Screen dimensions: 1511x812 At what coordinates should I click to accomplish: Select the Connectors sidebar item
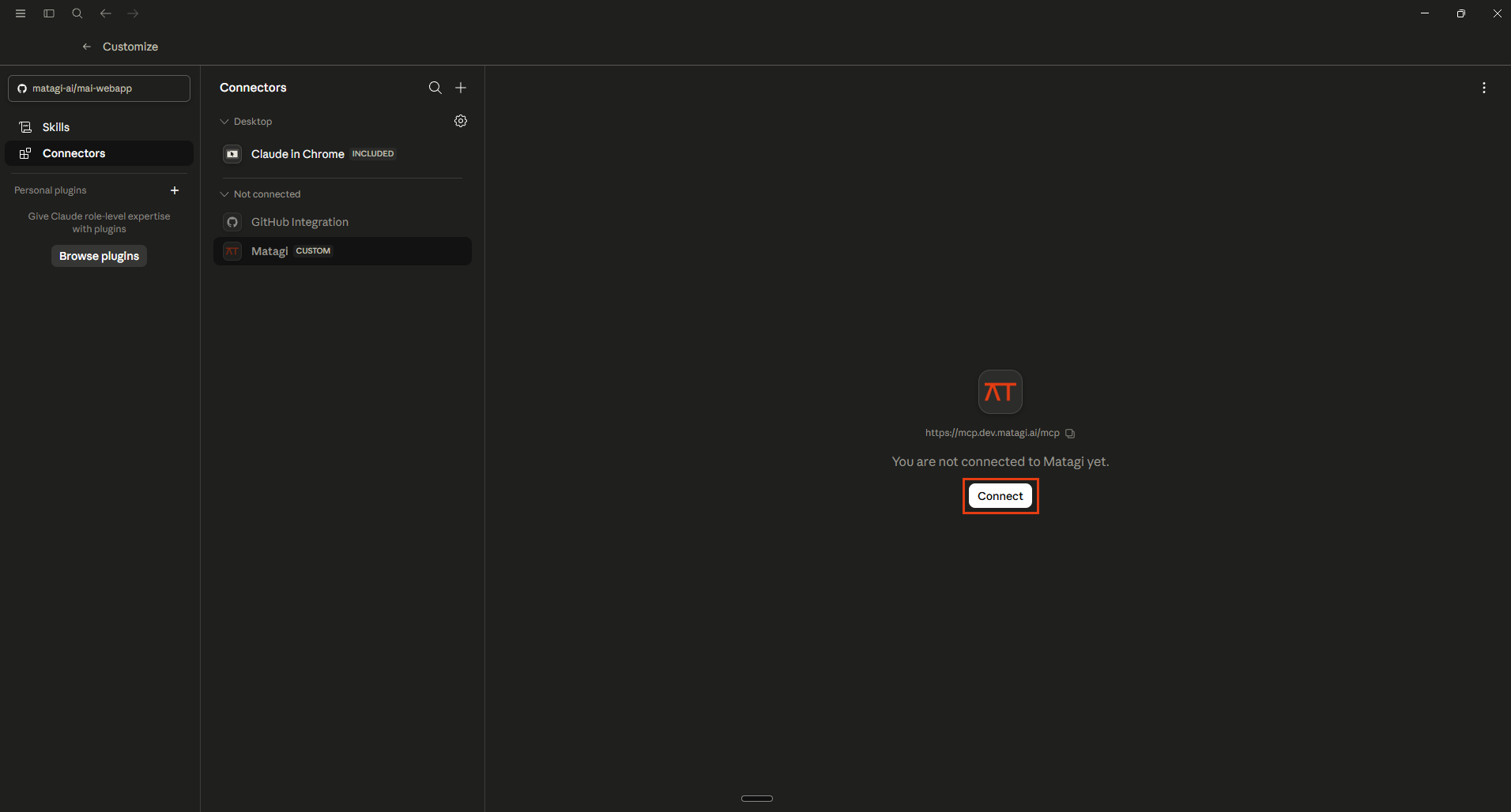pyautogui.click(x=99, y=153)
